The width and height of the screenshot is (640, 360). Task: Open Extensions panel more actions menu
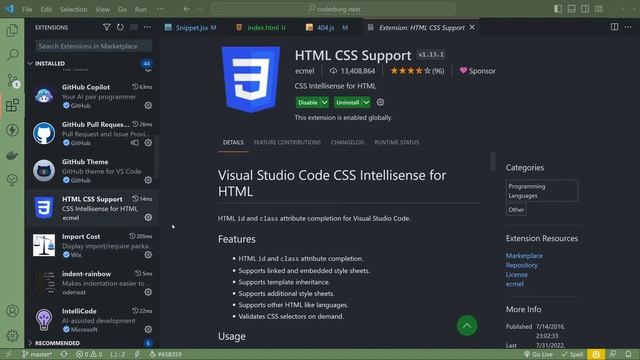click(147, 27)
